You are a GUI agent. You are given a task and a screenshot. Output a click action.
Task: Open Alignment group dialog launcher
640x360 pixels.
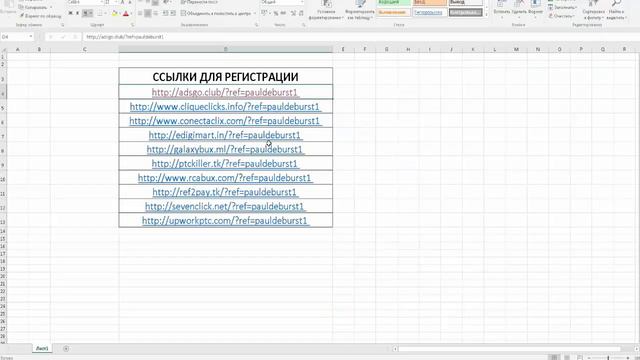[x=256, y=25]
